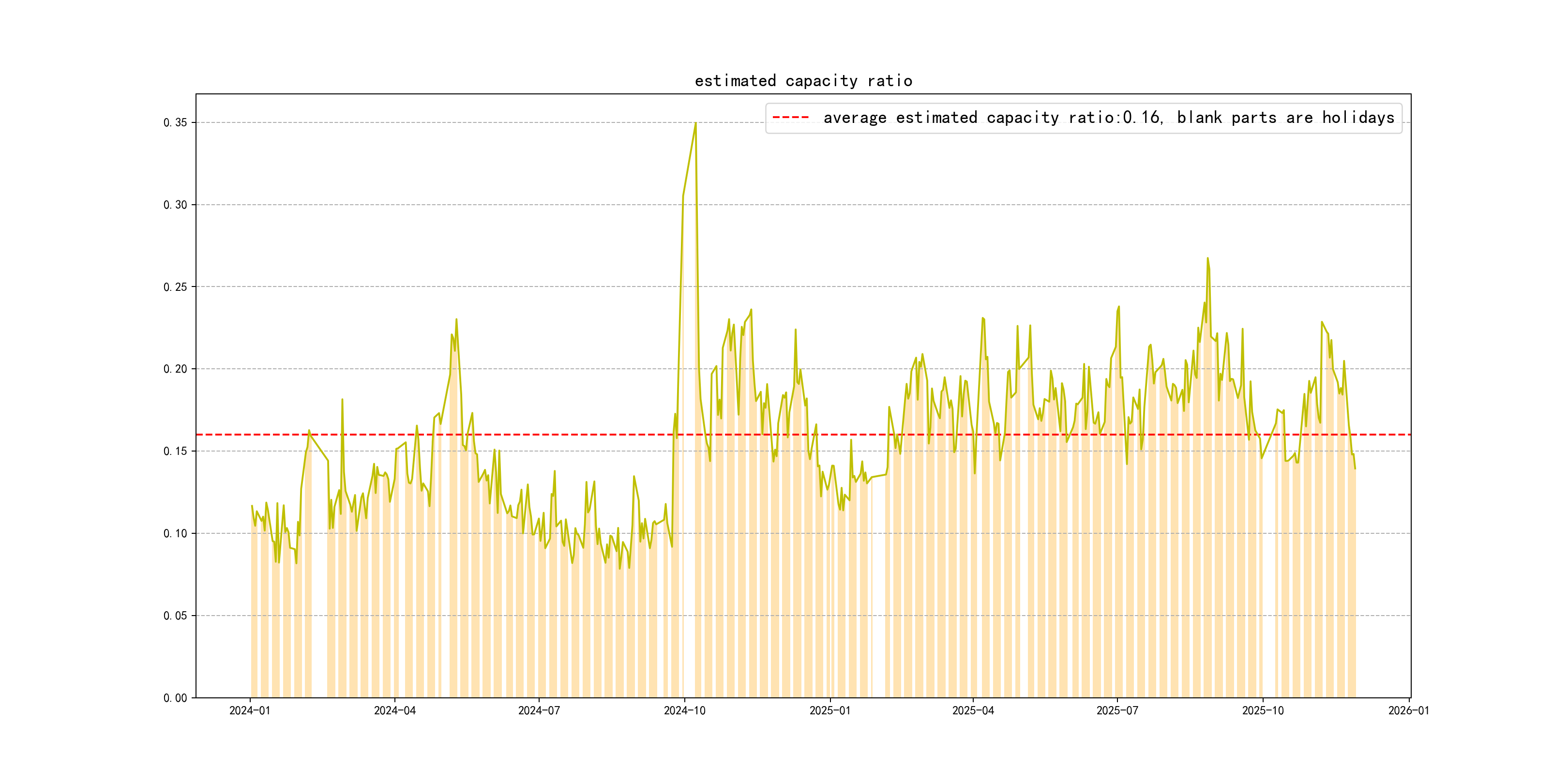Click the 2024-10 x-axis label
Viewport: 1568px width, 784px height.
click(684, 711)
